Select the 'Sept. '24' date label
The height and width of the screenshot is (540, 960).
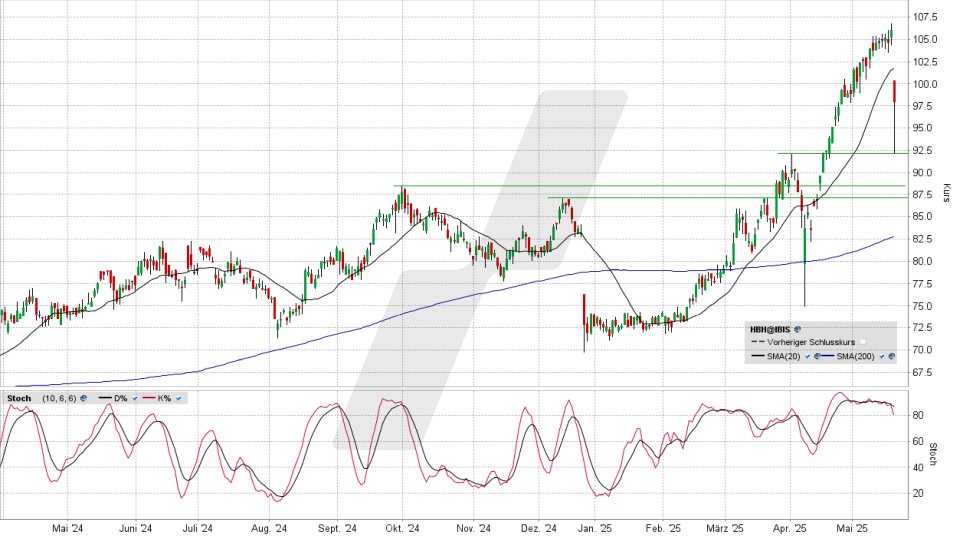coord(337,528)
